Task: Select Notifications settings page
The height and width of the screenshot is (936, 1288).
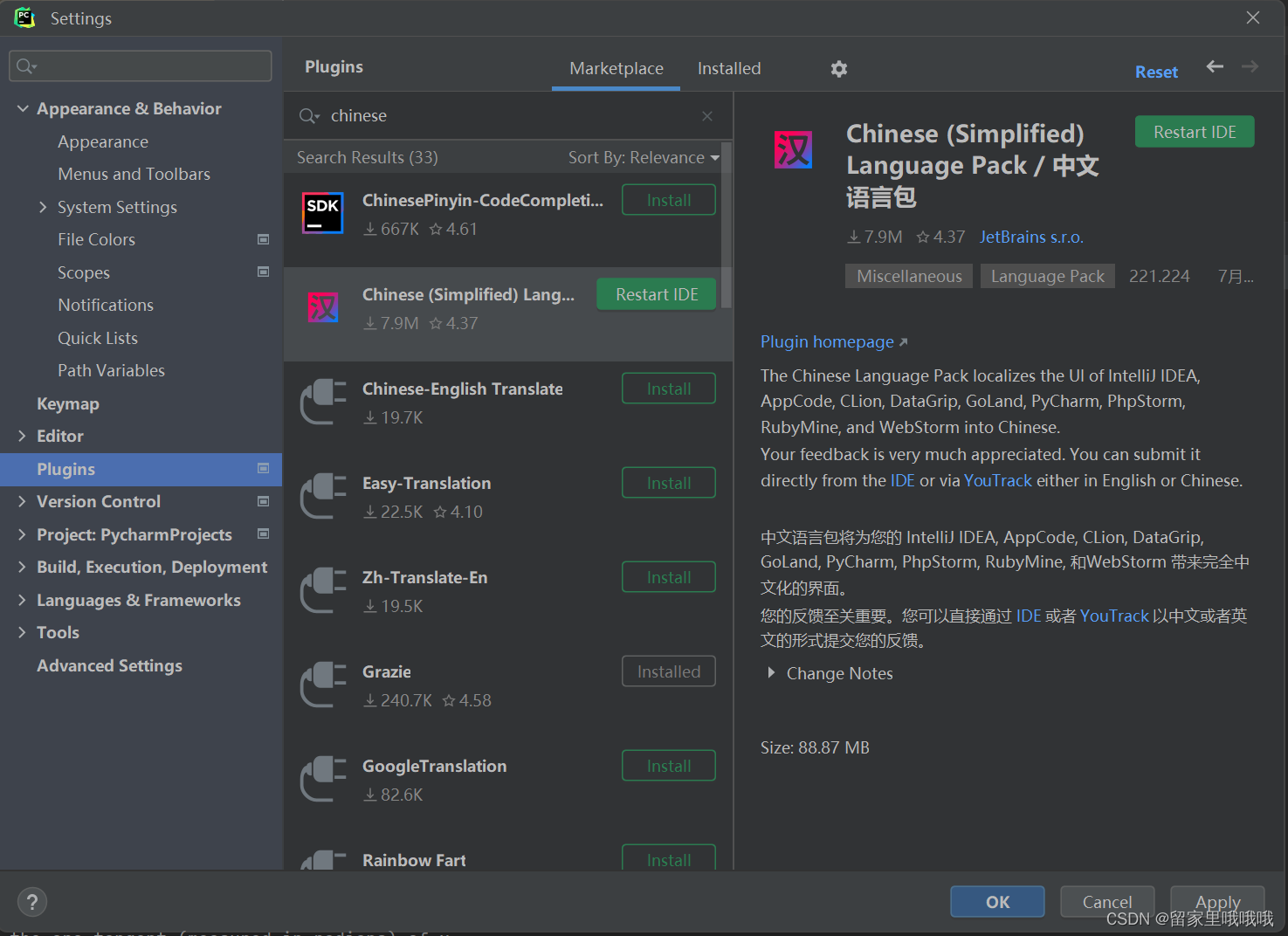Action: [x=106, y=305]
